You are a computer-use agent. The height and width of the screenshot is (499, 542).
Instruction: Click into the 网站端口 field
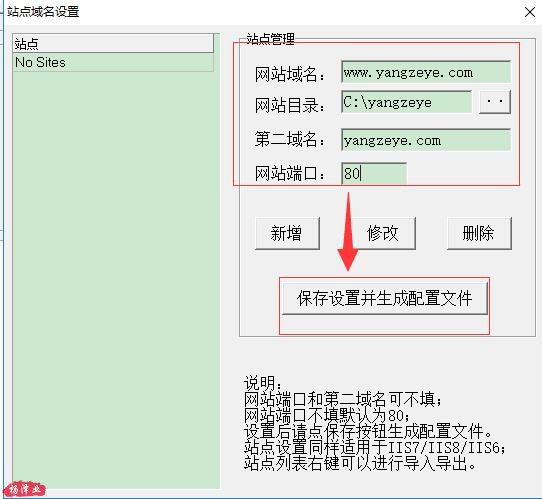click(374, 173)
